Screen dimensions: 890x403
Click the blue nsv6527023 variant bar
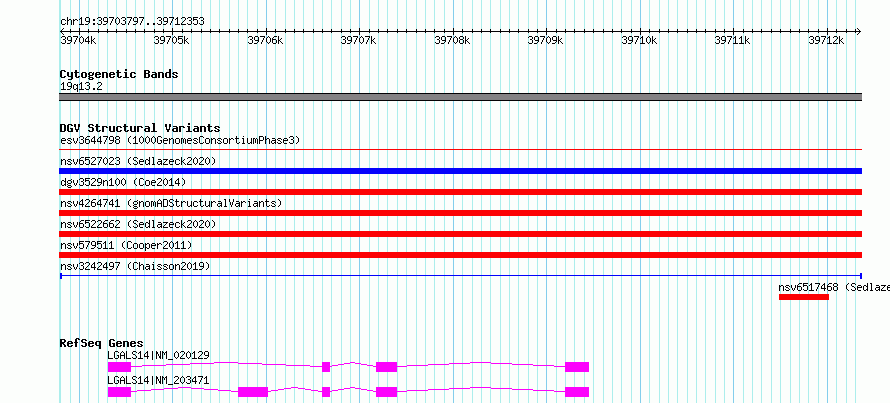[x=461, y=171]
